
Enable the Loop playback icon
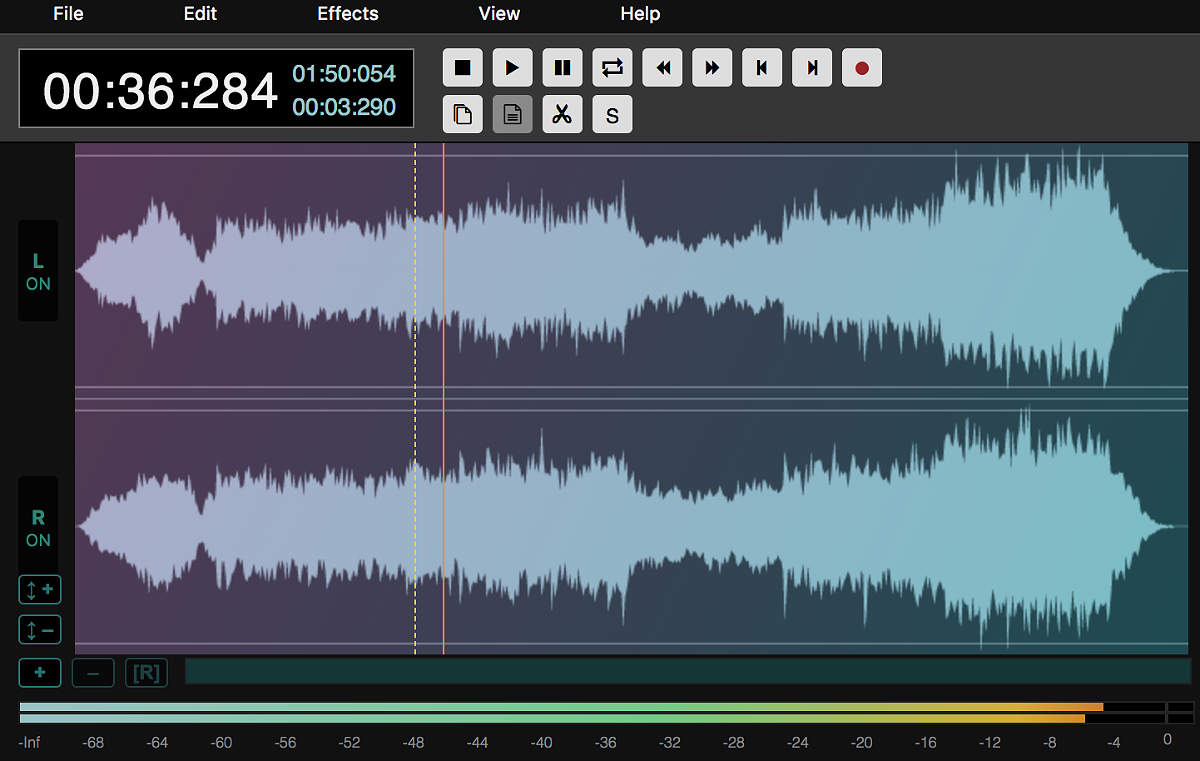(x=612, y=67)
